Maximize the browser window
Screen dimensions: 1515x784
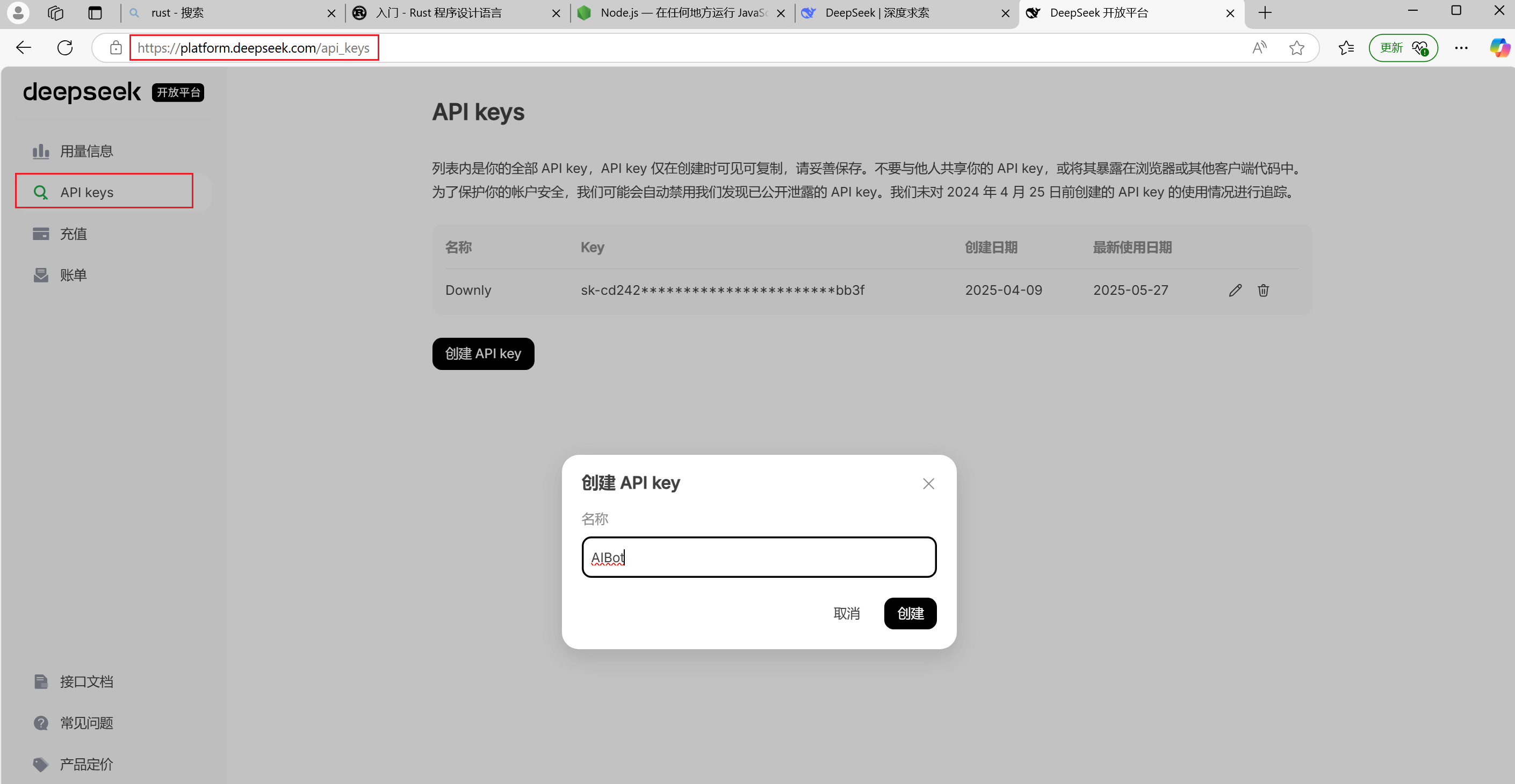(x=1456, y=11)
